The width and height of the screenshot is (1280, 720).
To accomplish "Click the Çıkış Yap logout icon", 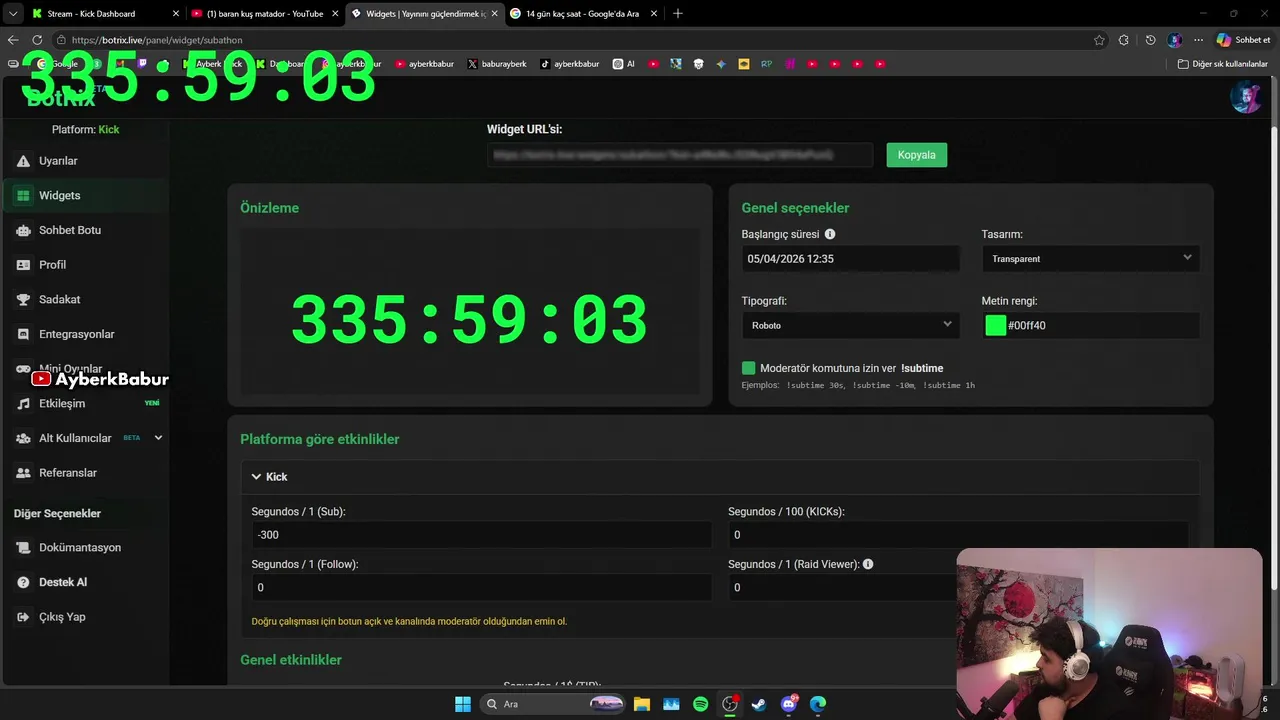I will 23,617.
